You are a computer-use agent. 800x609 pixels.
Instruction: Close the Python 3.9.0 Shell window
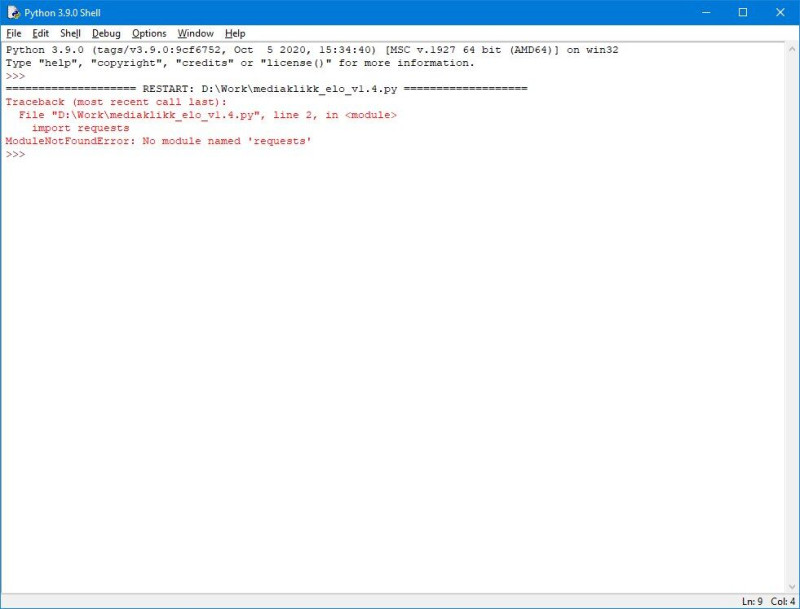coord(780,12)
